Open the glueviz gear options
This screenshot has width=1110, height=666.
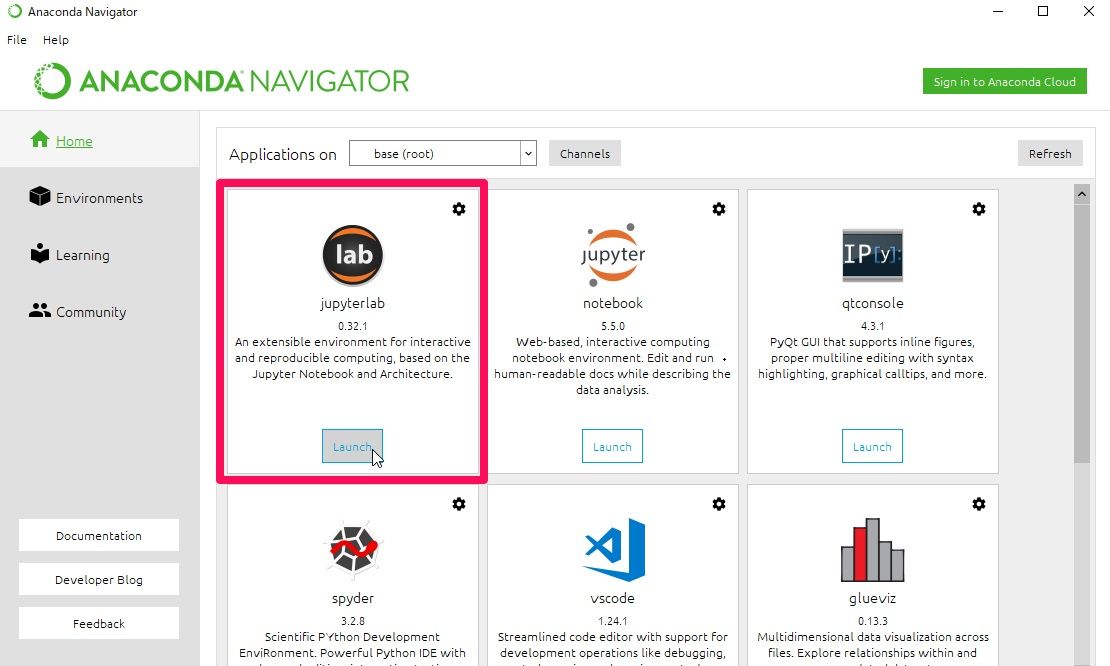tap(978, 504)
